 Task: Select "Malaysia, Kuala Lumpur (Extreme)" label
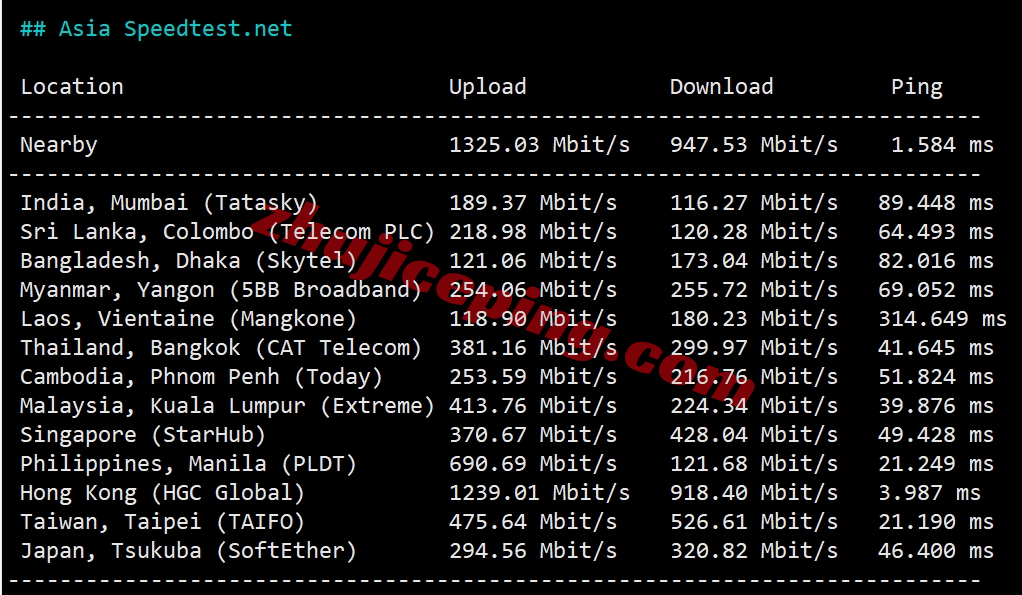(227, 405)
